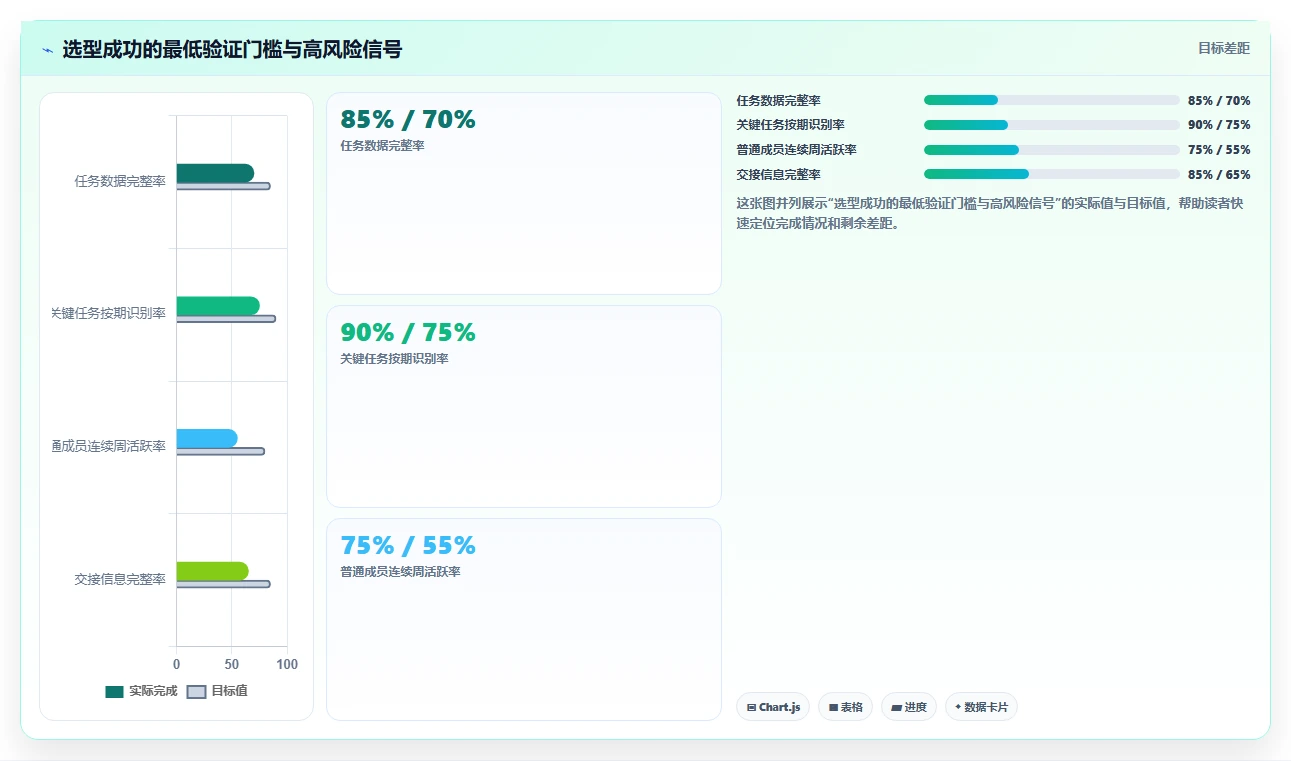Click the 关键任务按期识别率 progress bar
Screen dimensions: 1291x761
click(1052, 125)
